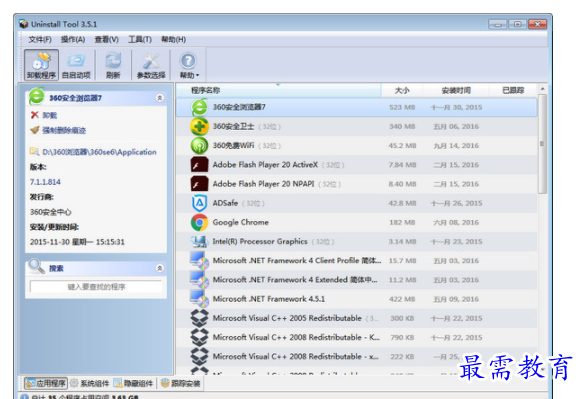The height and width of the screenshot is (399, 581).
Task: Click scrollbar up arrow of program list
Action: pos(542,89)
